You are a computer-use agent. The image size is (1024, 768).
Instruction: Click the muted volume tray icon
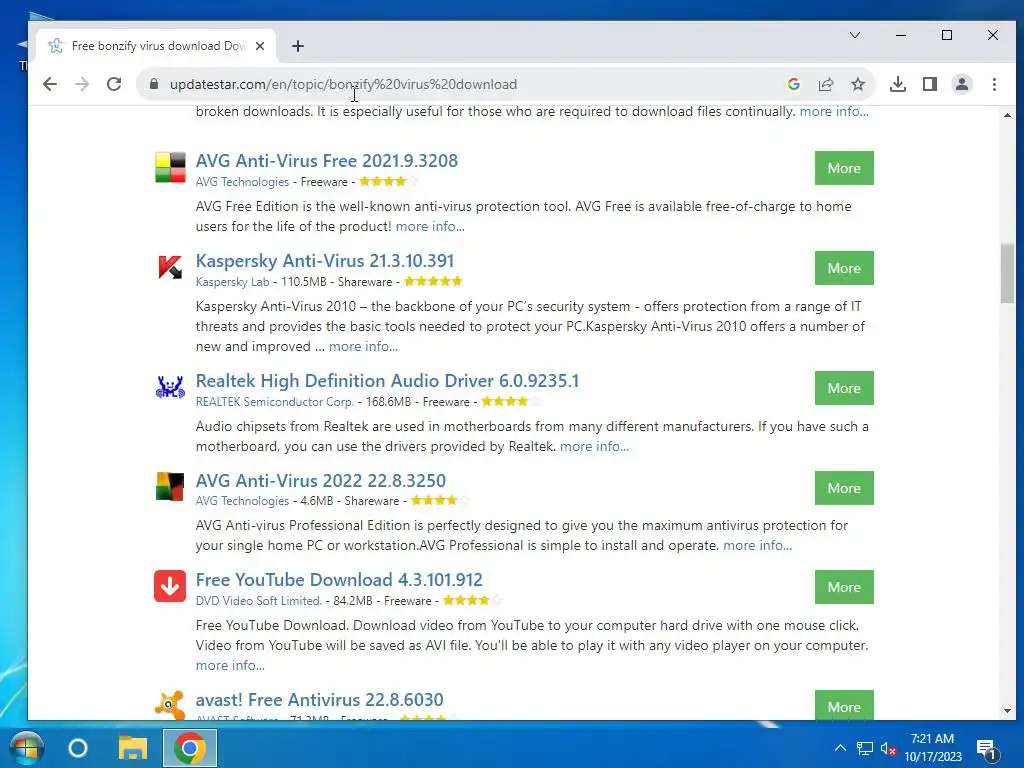[x=888, y=748]
